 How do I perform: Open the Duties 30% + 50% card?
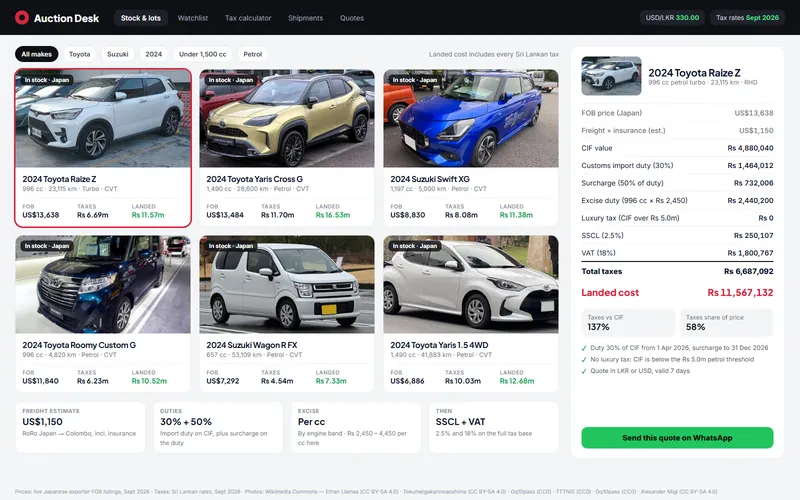[218, 427]
